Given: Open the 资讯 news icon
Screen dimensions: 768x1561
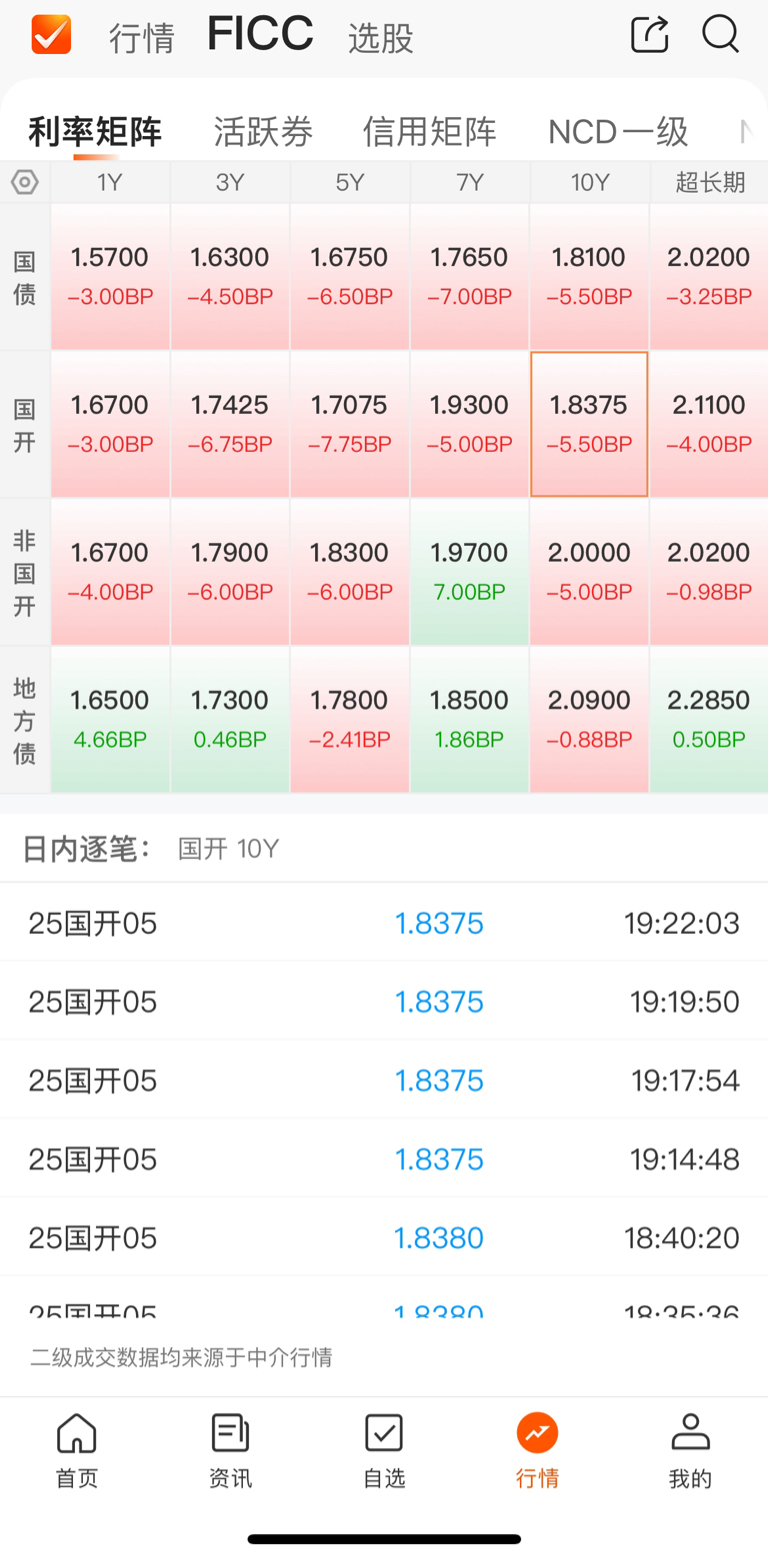Looking at the screenshot, I should 231,1451.
